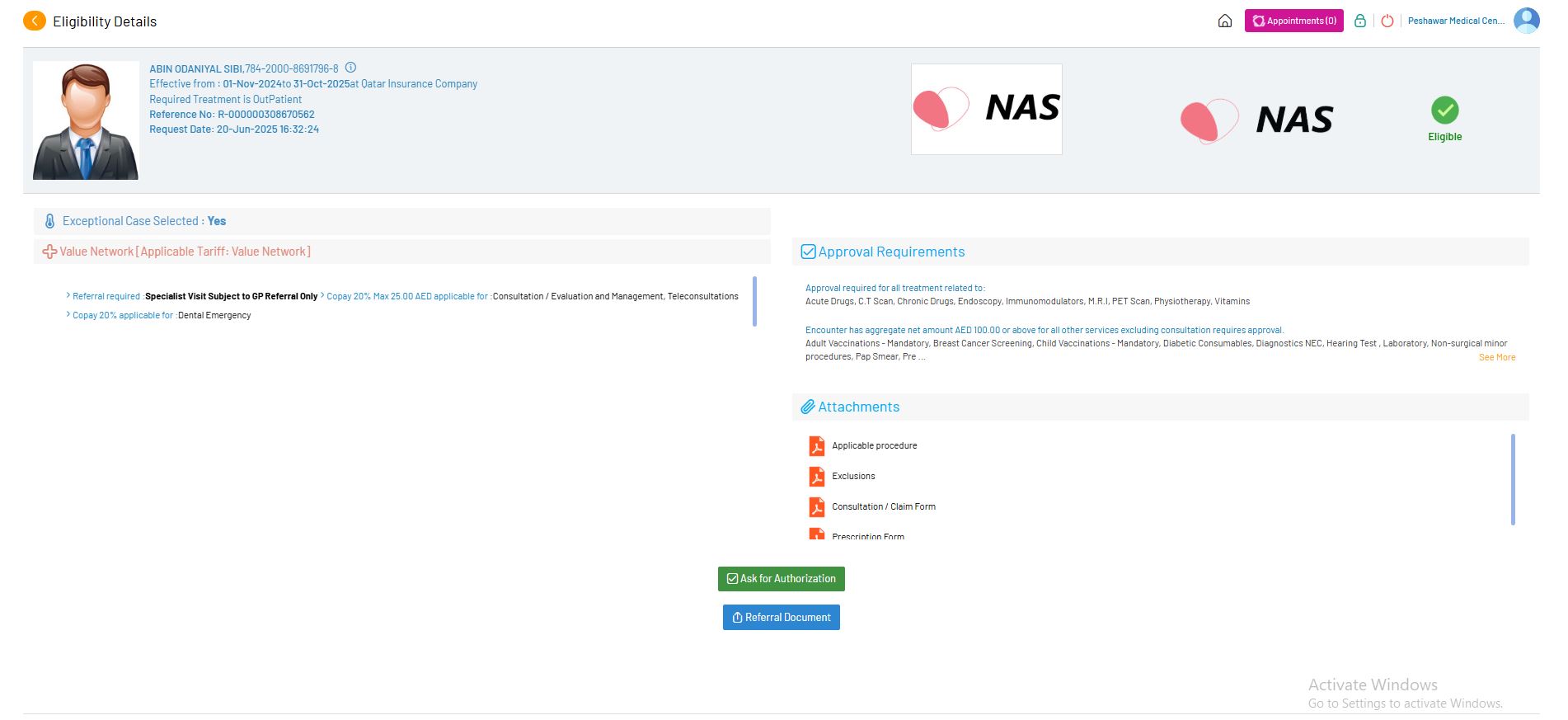Image resolution: width=1568 pixels, height=720 pixels.
Task: Click the Acute Drugs, C.T Scan approval list
Action: (x=1027, y=301)
